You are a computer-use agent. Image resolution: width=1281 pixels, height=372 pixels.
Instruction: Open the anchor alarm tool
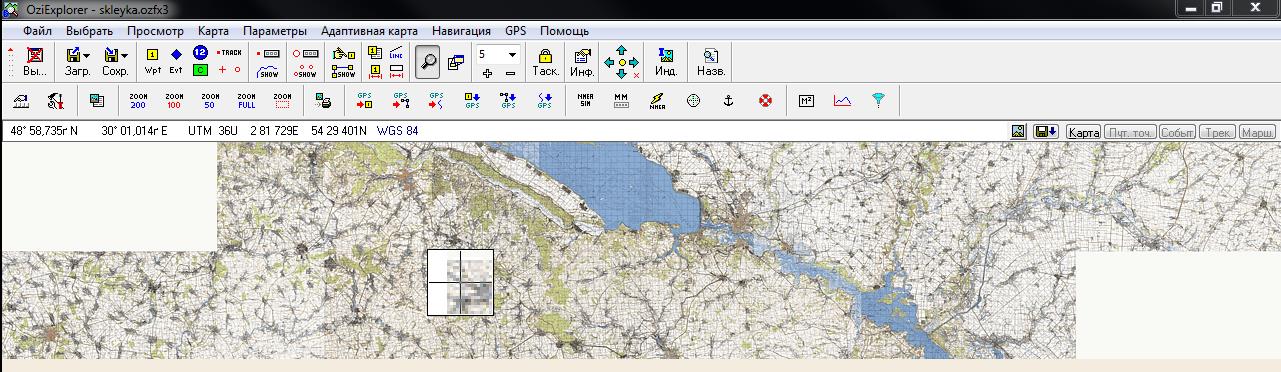(x=729, y=100)
